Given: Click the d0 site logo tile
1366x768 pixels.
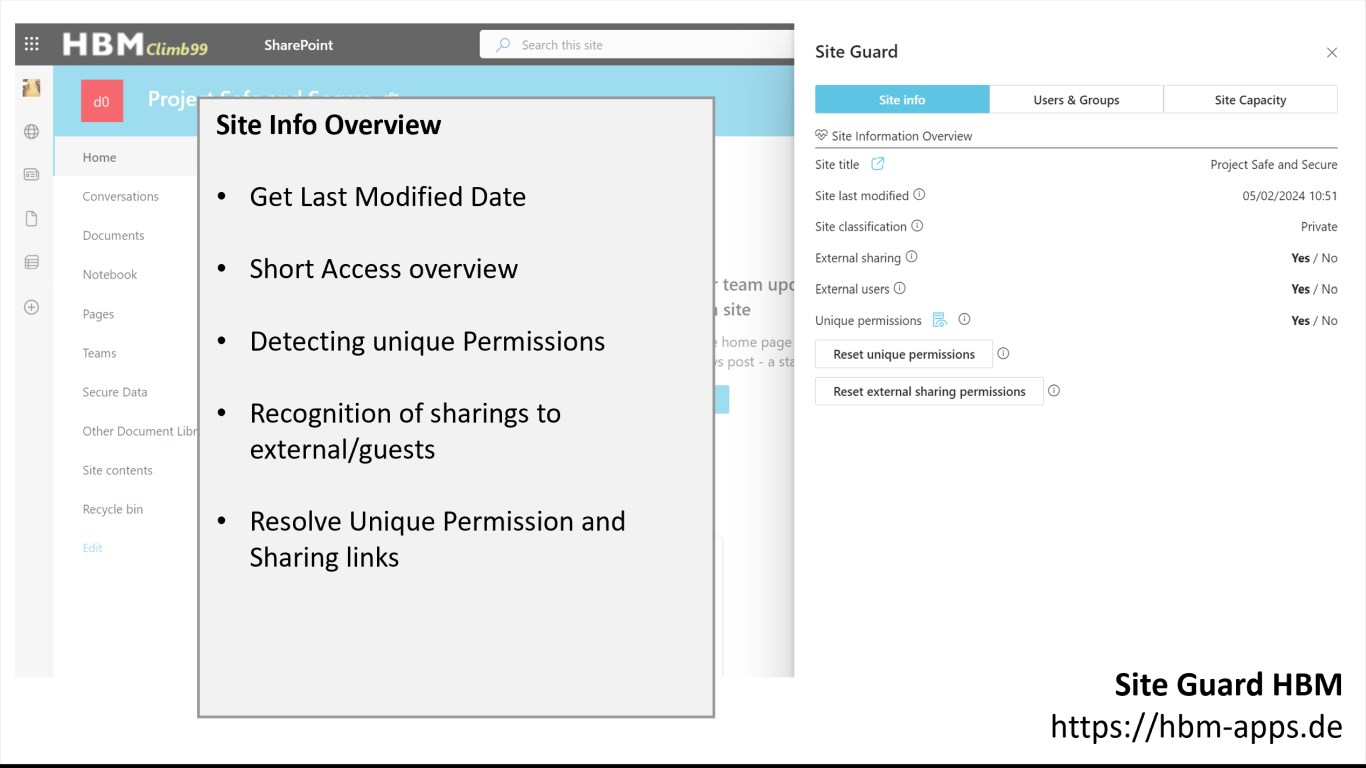Looking at the screenshot, I should pyautogui.click(x=102, y=101).
